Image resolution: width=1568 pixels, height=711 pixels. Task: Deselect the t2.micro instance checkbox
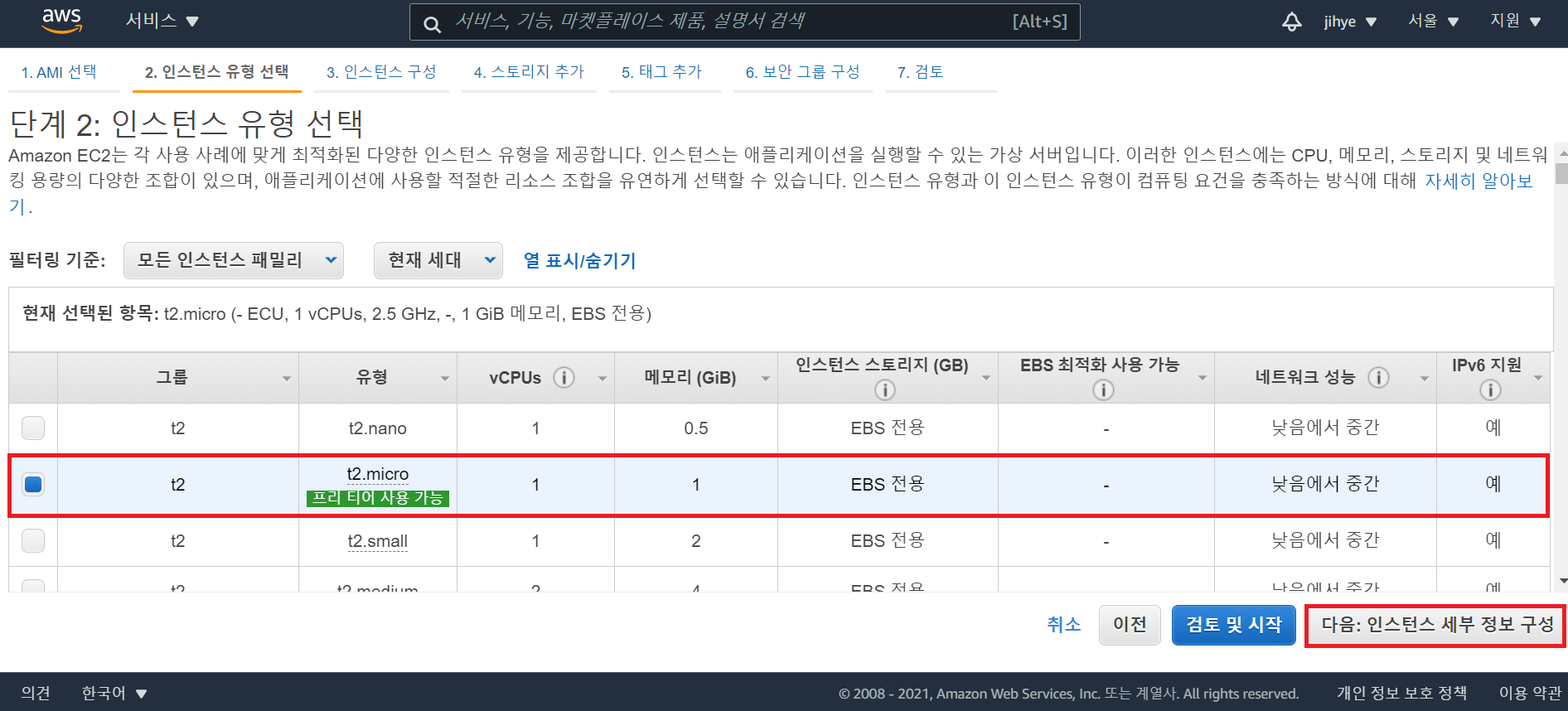[33, 484]
